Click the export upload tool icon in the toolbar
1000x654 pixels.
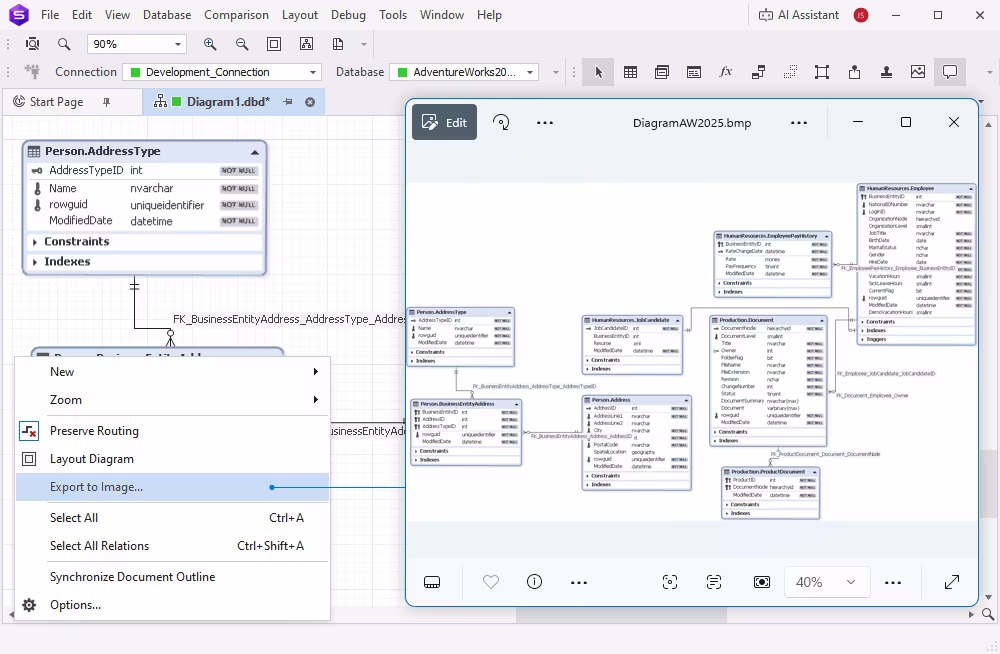tap(855, 72)
